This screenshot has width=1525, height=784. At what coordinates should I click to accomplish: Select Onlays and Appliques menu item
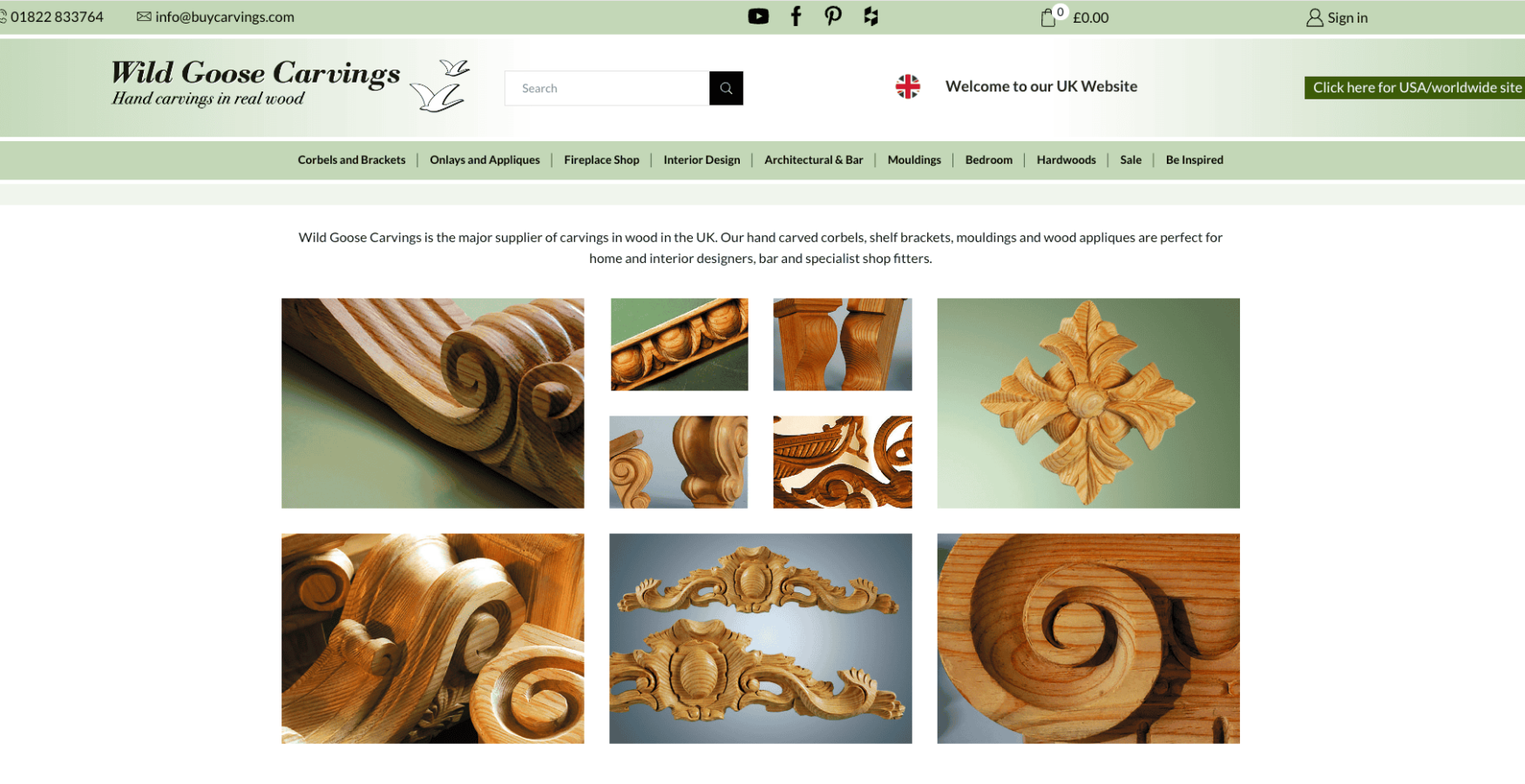click(x=485, y=160)
